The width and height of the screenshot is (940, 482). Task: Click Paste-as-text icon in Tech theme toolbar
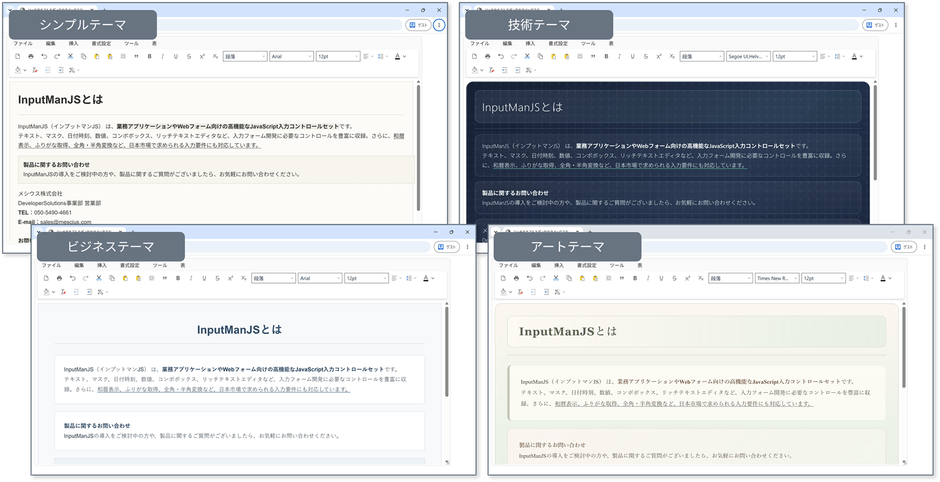pos(567,56)
